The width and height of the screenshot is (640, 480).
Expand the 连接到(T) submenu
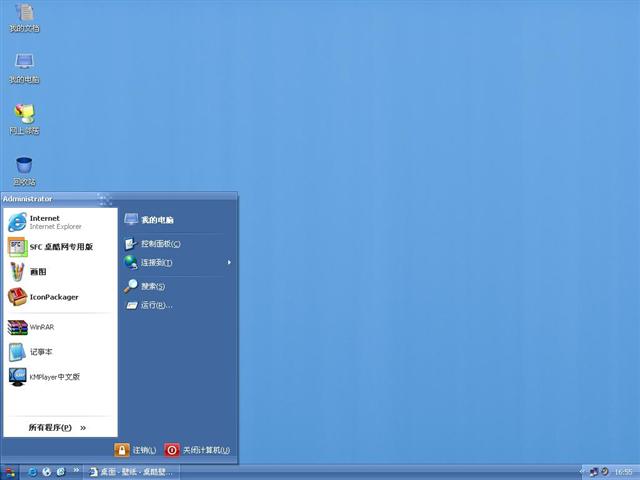point(176,262)
